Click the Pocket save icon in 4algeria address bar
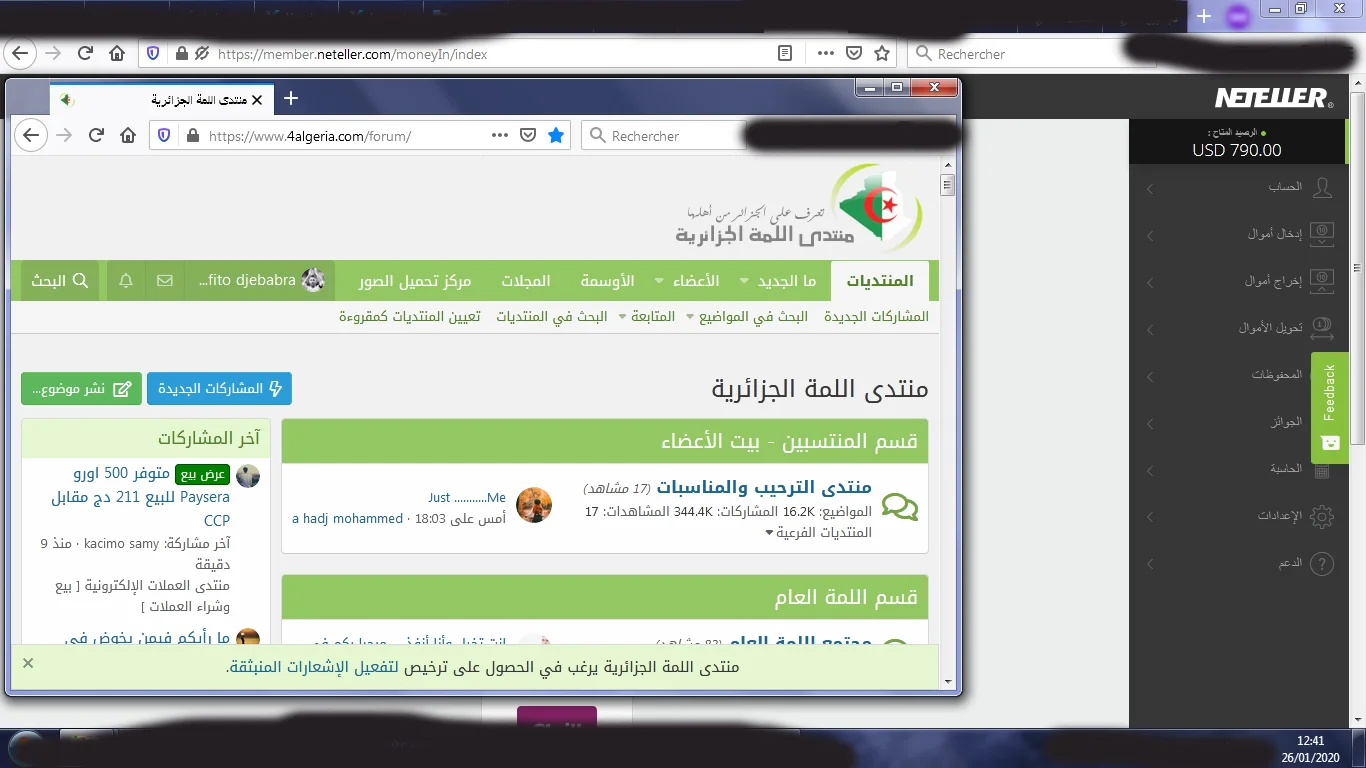This screenshot has height=768, width=1366. (x=528, y=135)
